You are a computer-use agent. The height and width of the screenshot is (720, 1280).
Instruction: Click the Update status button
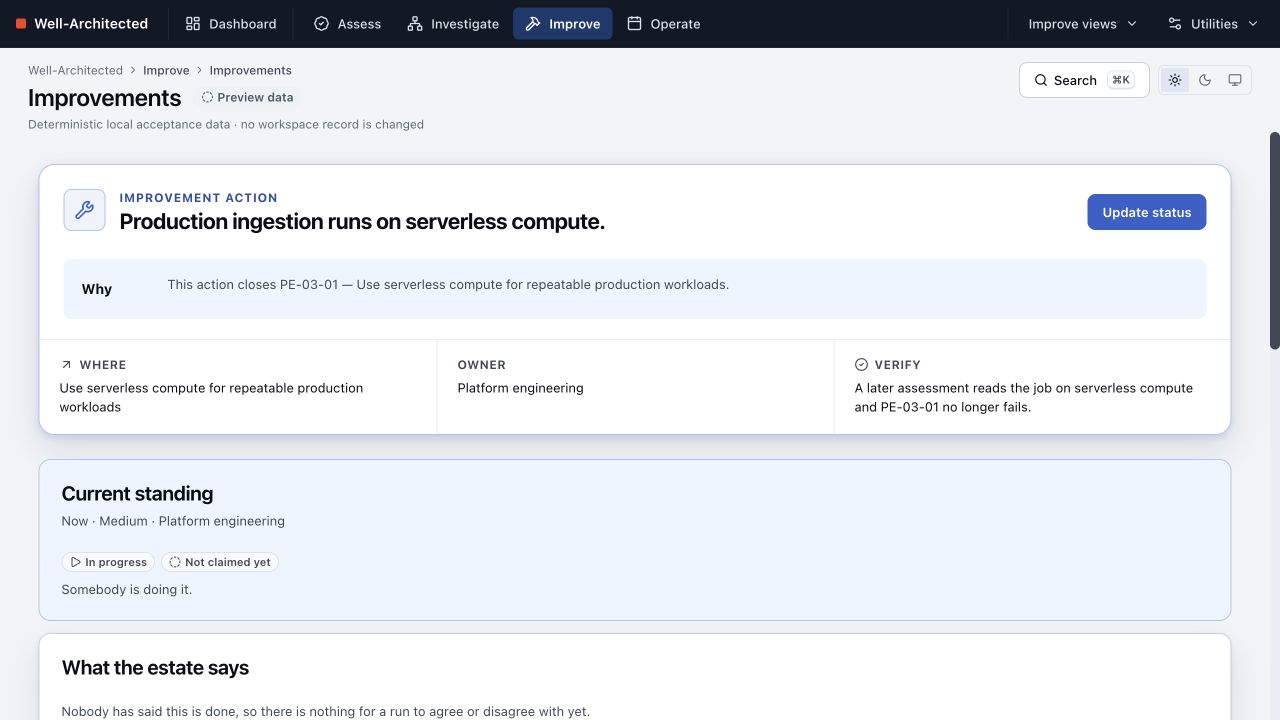point(1146,212)
